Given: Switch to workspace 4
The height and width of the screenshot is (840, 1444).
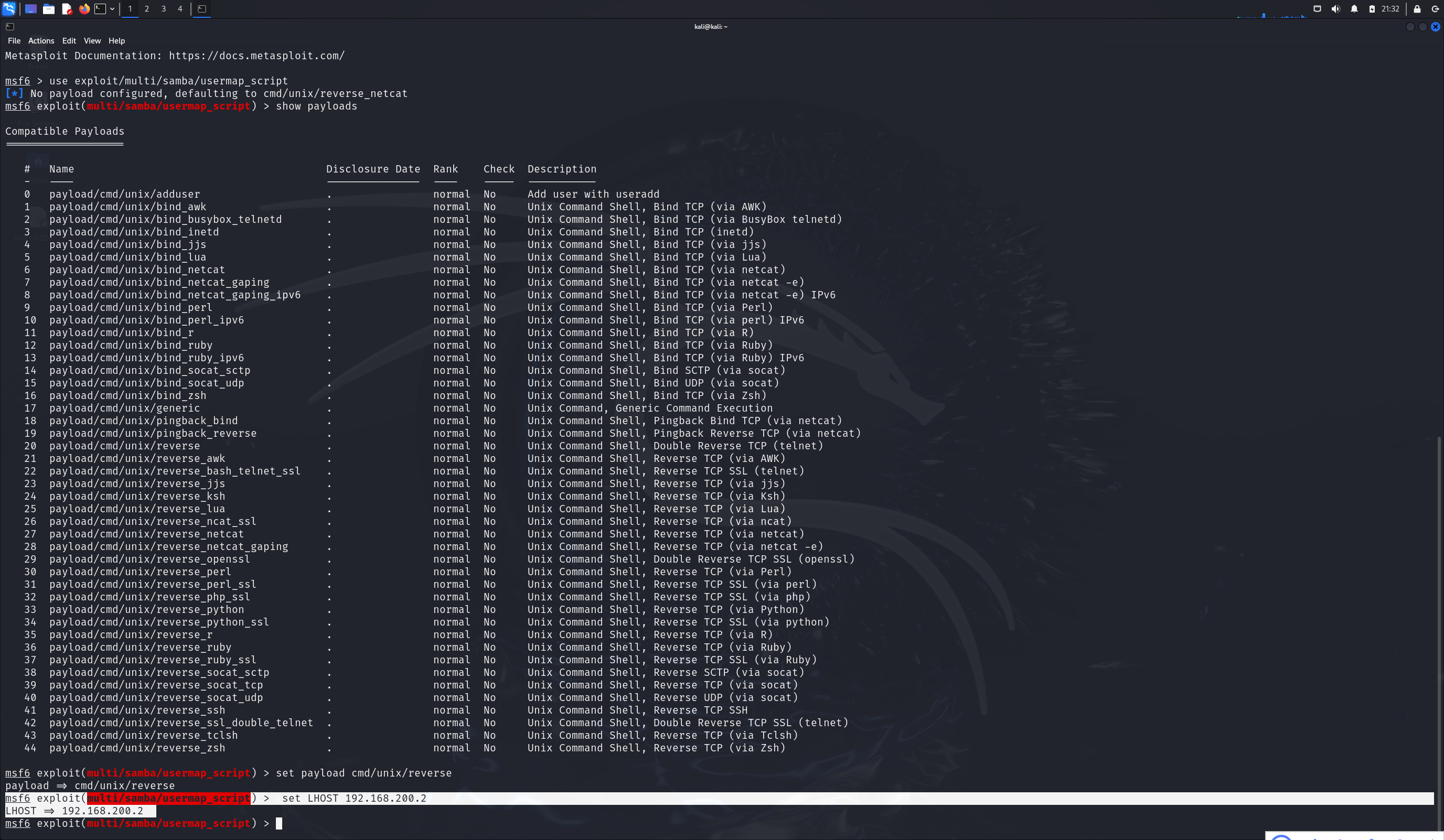Looking at the screenshot, I should point(180,8).
